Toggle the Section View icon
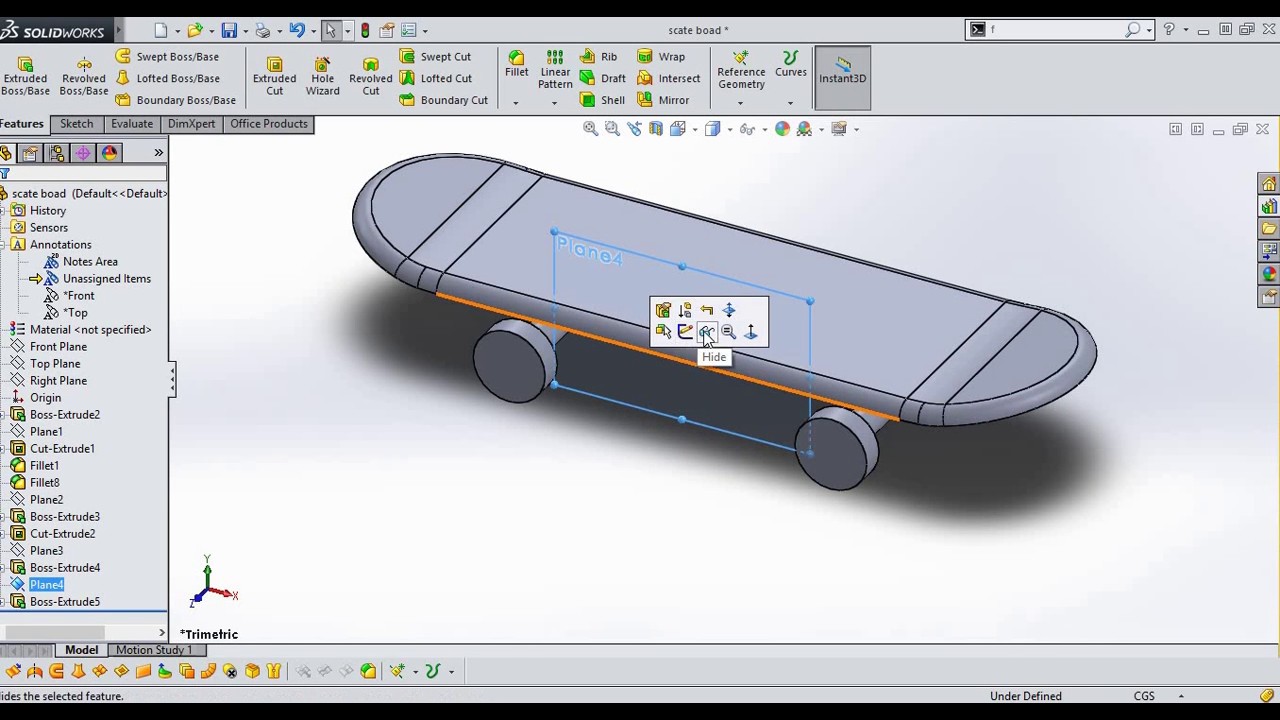1280x720 pixels. (656, 129)
